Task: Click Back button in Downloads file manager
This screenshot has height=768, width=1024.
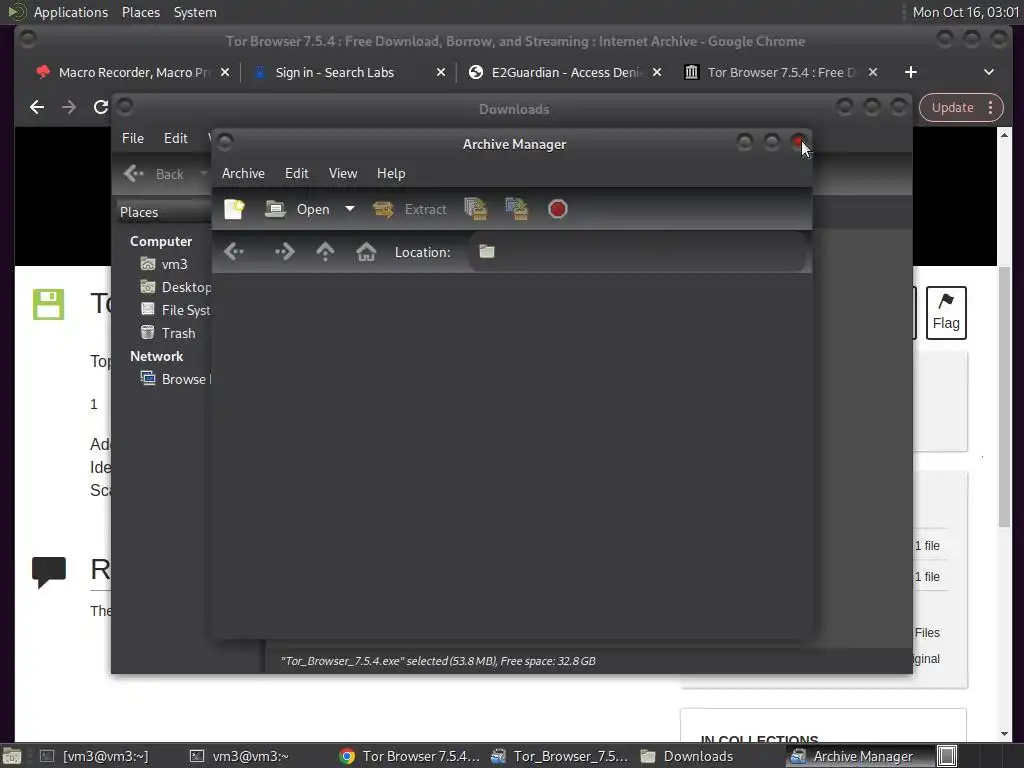Action: [x=154, y=174]
